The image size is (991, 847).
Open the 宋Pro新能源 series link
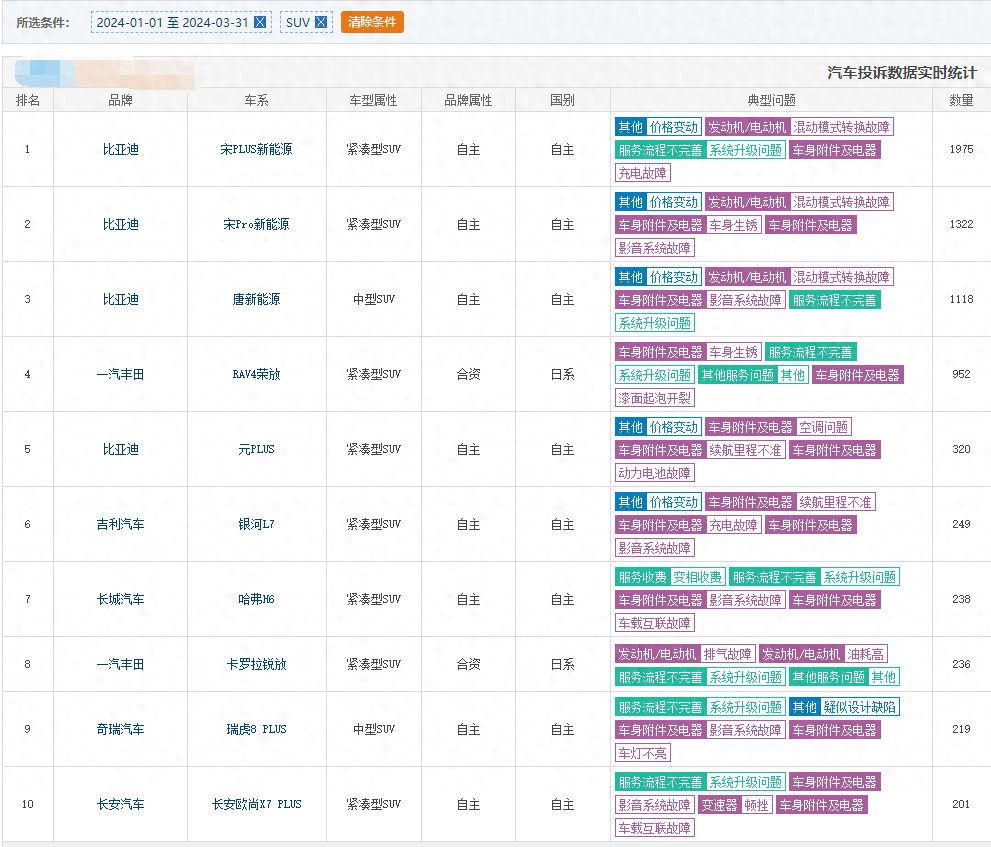(256, 224)
